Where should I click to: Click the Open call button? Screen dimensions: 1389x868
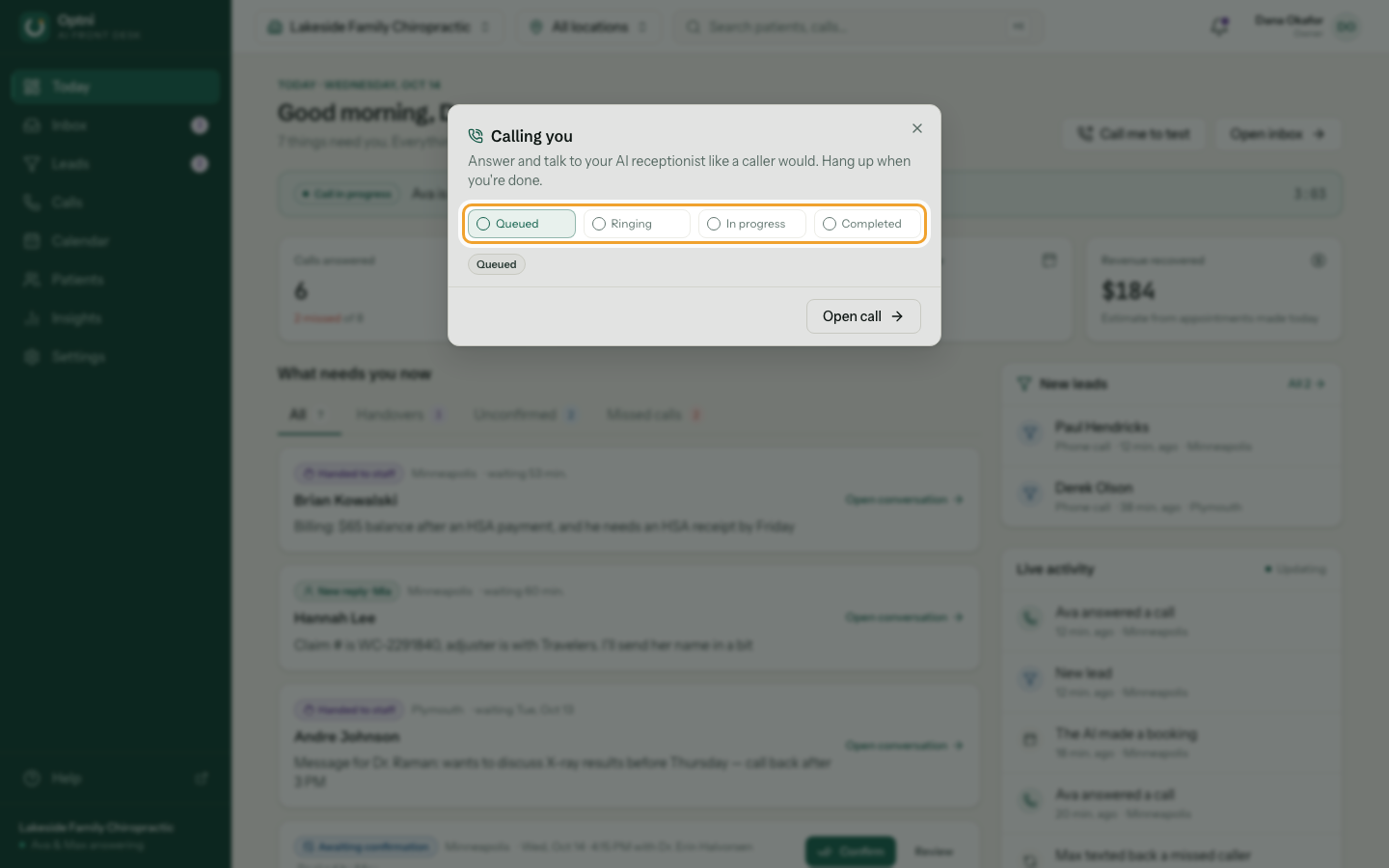click(x=863, y=316)
